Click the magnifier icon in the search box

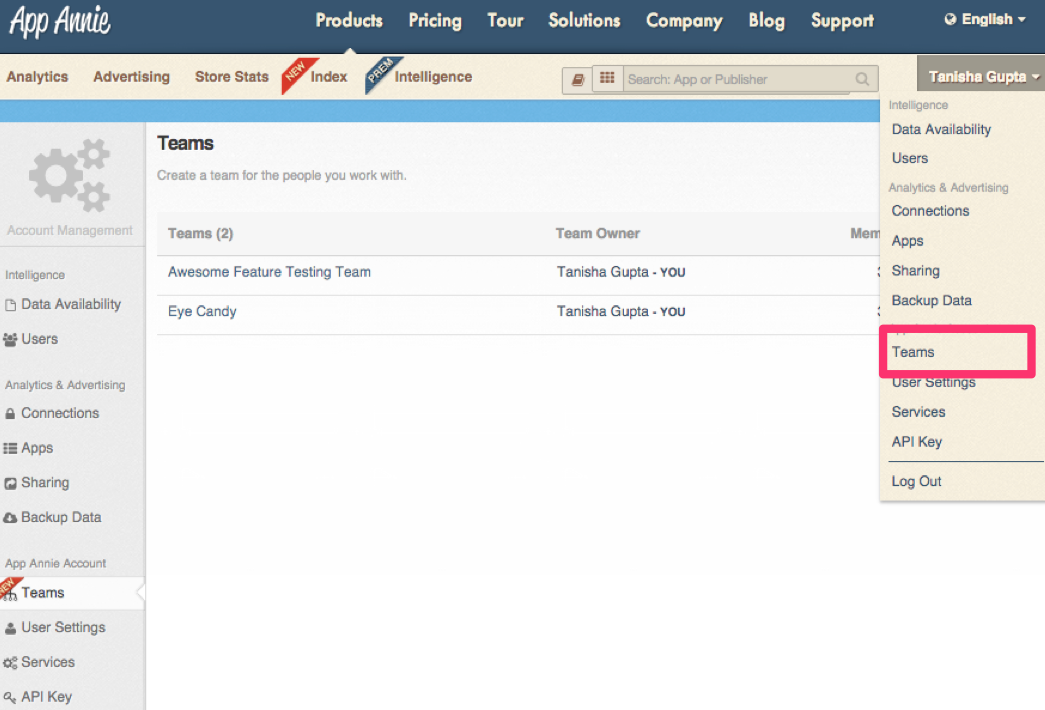(x=862, y=79)
